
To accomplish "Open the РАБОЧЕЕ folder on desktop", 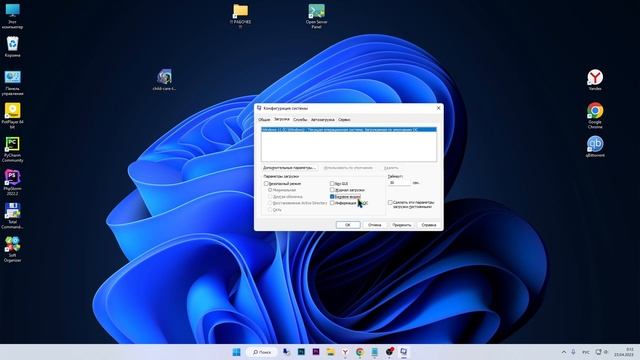I will coord(240,16).
